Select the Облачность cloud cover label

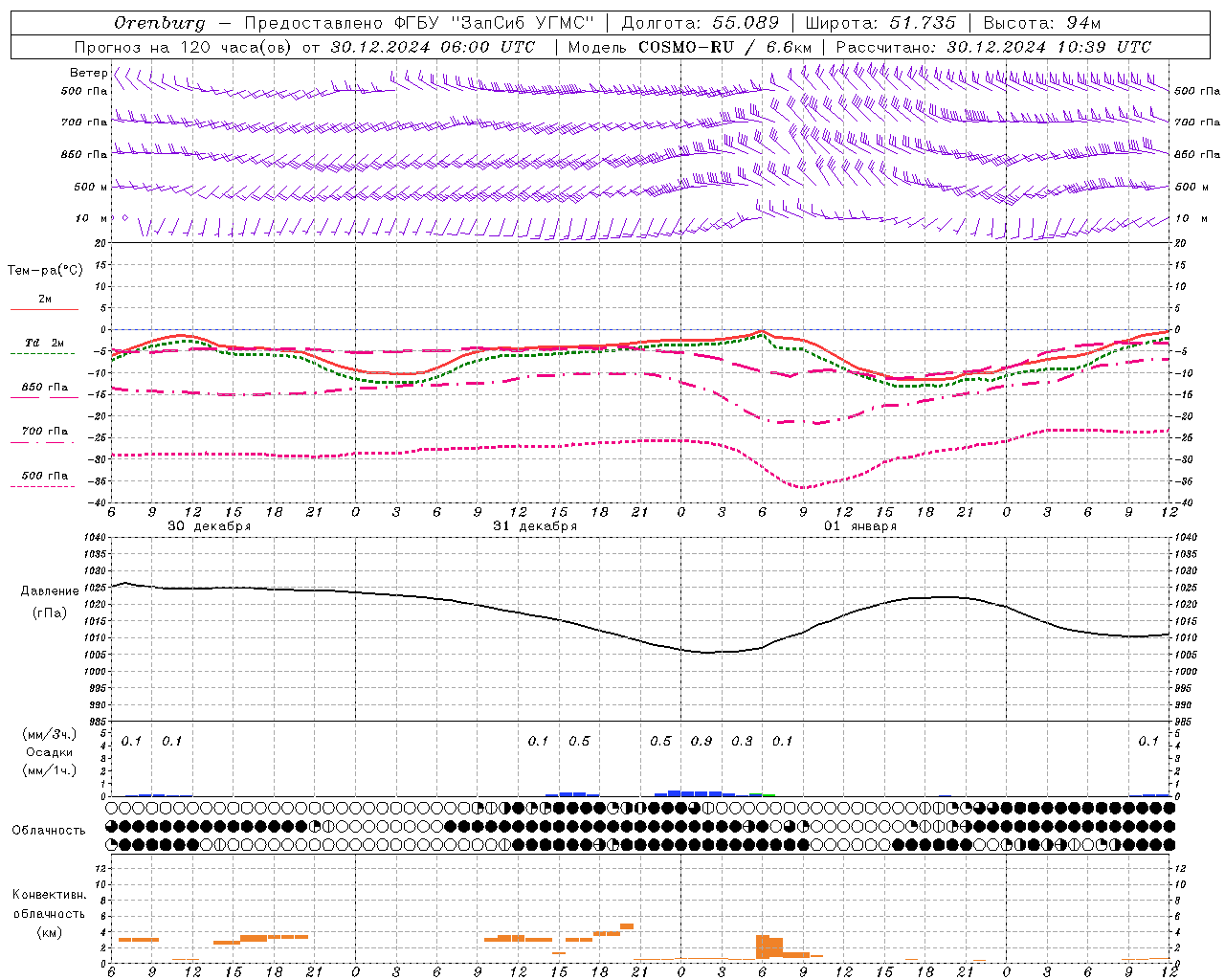[49, 830]
